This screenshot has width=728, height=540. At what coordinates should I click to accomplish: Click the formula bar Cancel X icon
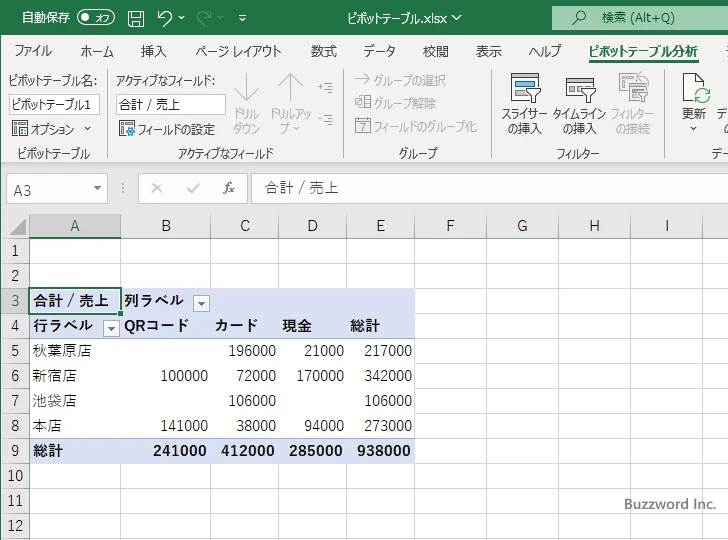tap(157, 188)
